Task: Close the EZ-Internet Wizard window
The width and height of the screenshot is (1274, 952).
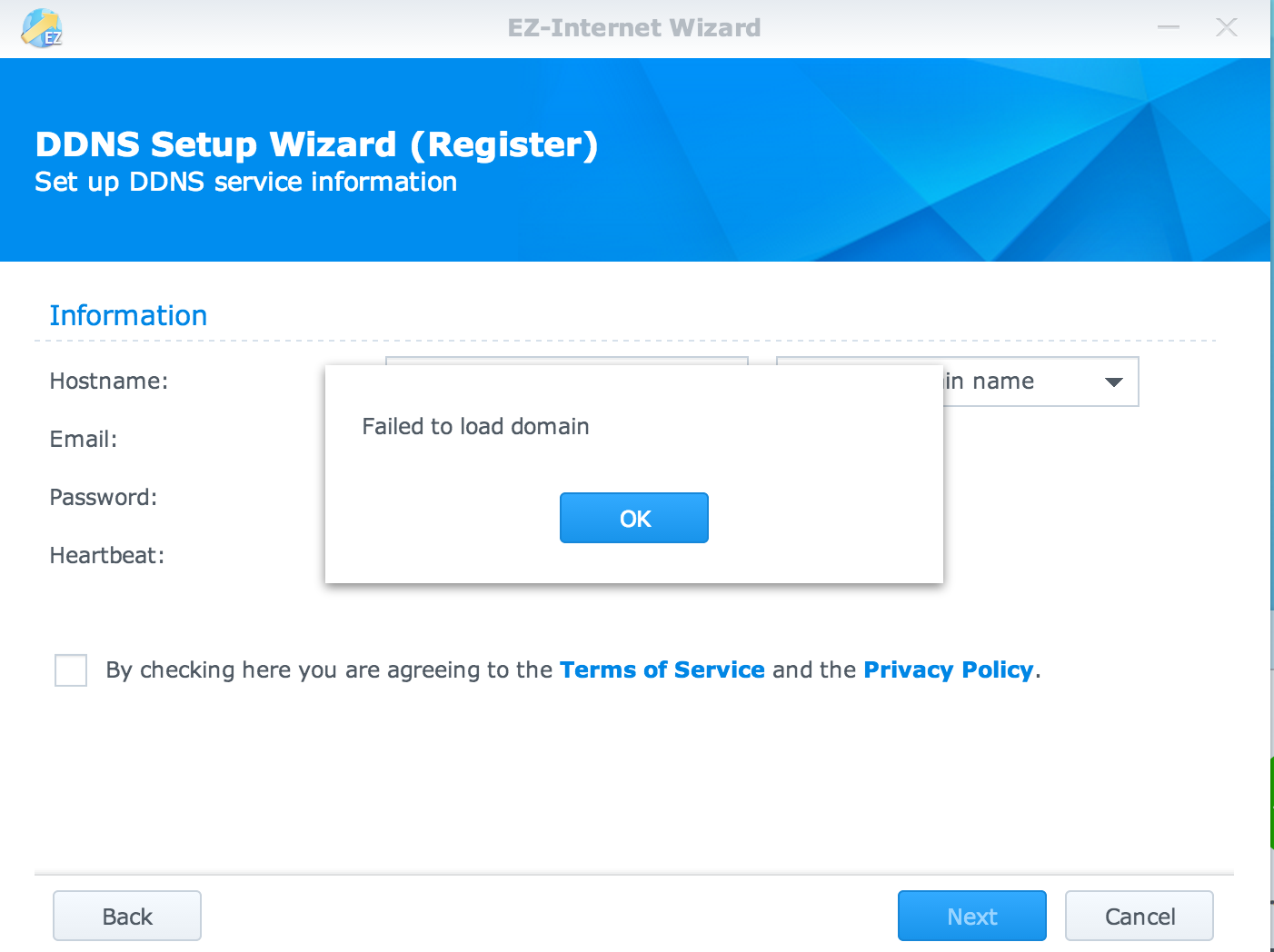Action: click(x=1226, y=27)
